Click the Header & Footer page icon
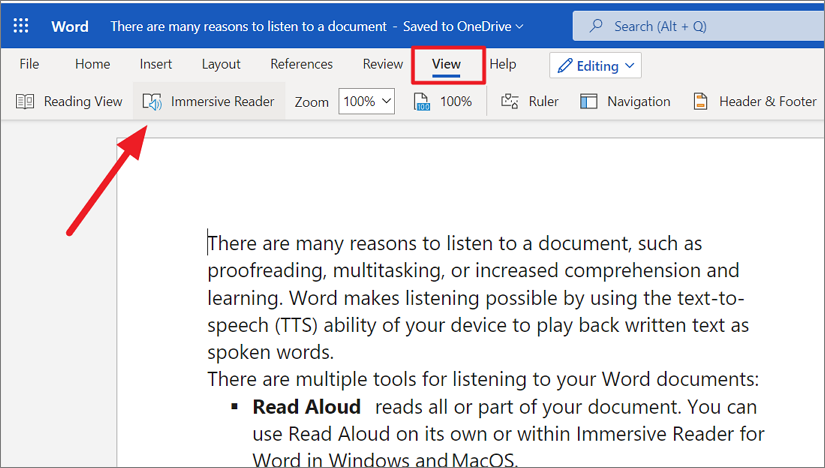This screenshot has height=468, width=825. click(x=700, y=101)
